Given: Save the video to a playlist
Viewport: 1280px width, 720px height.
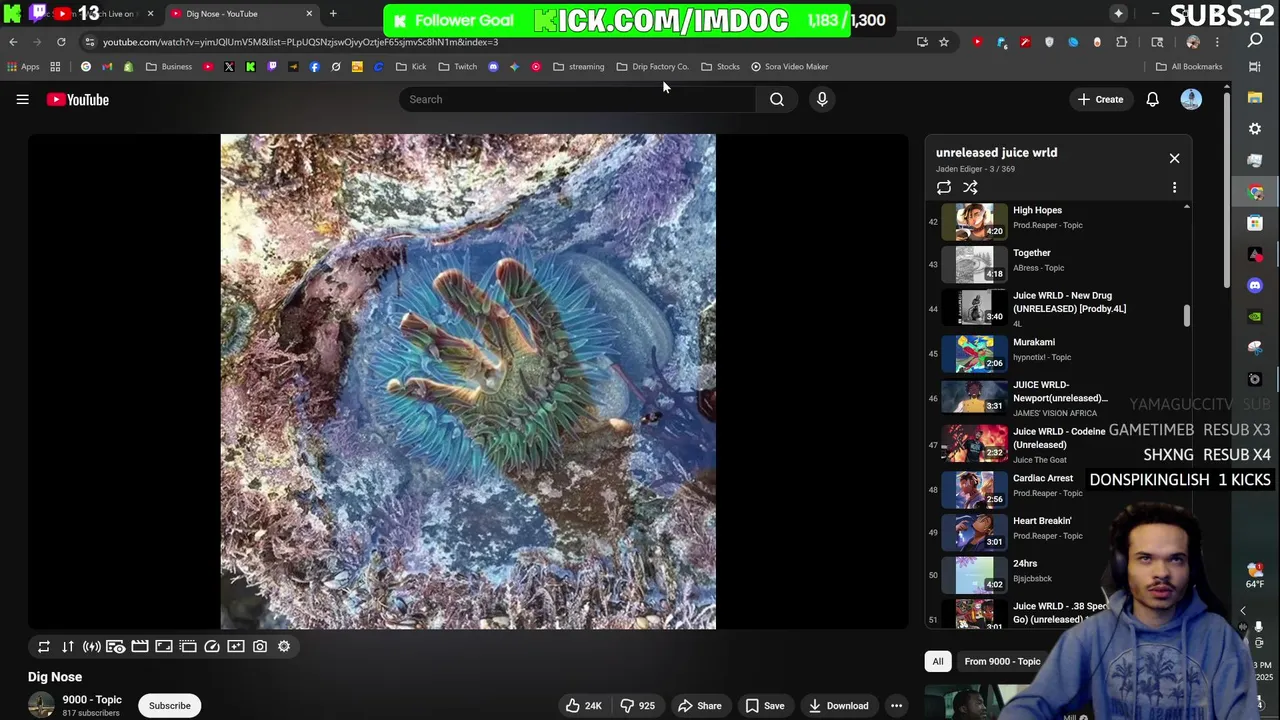Looking at the screenshot, I should 764,706.
